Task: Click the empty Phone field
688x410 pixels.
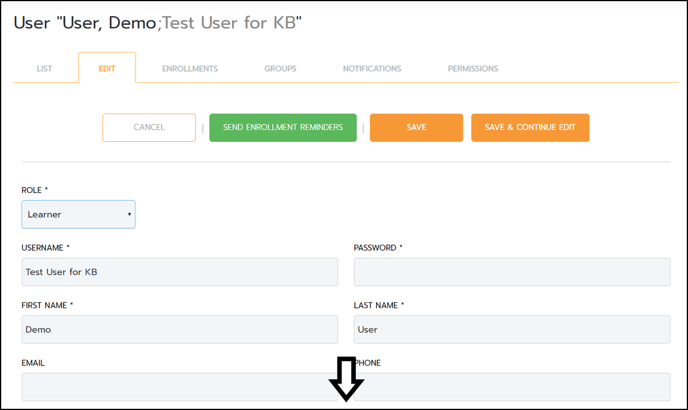Action: click(512, 387)
